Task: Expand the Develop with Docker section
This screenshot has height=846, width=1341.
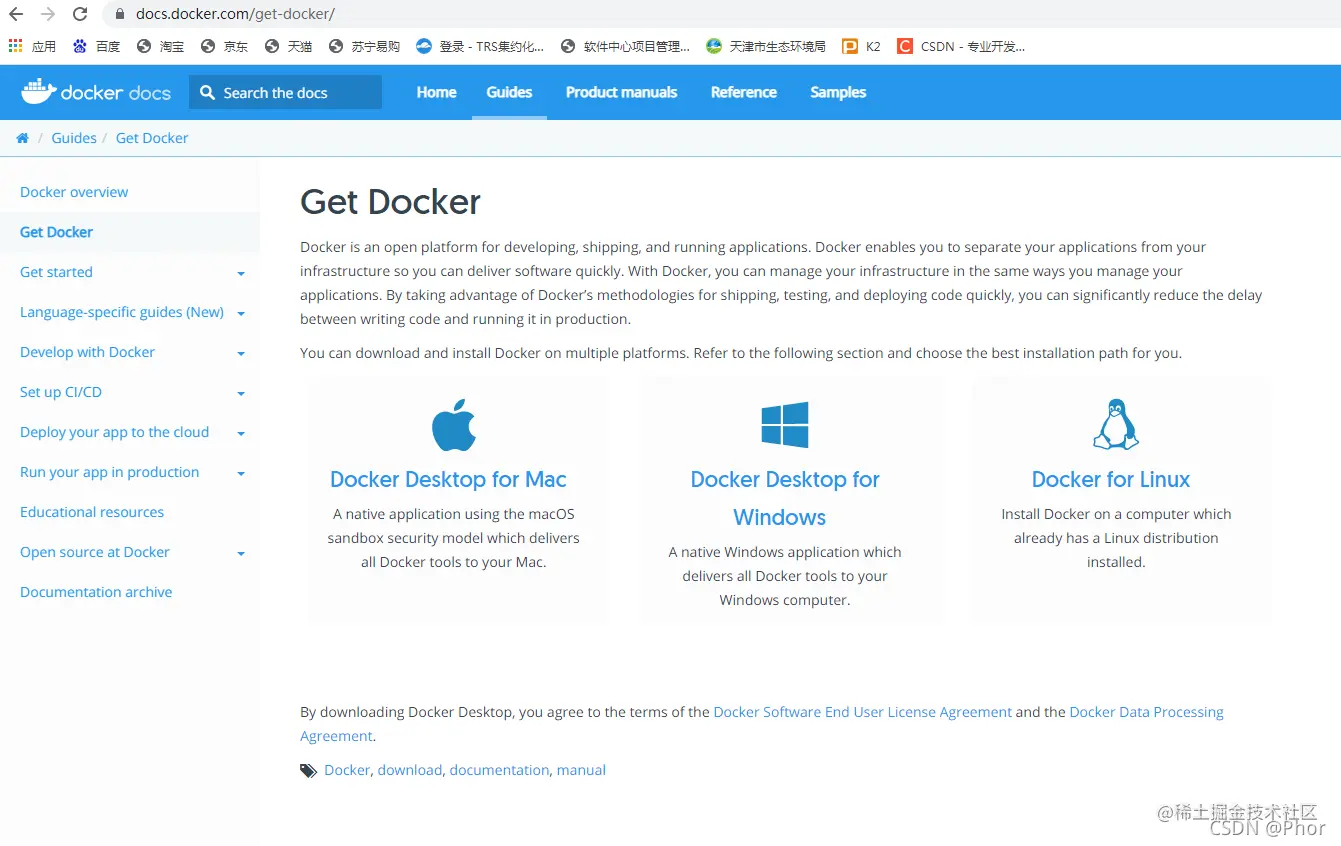Action: tap(241, 354)
